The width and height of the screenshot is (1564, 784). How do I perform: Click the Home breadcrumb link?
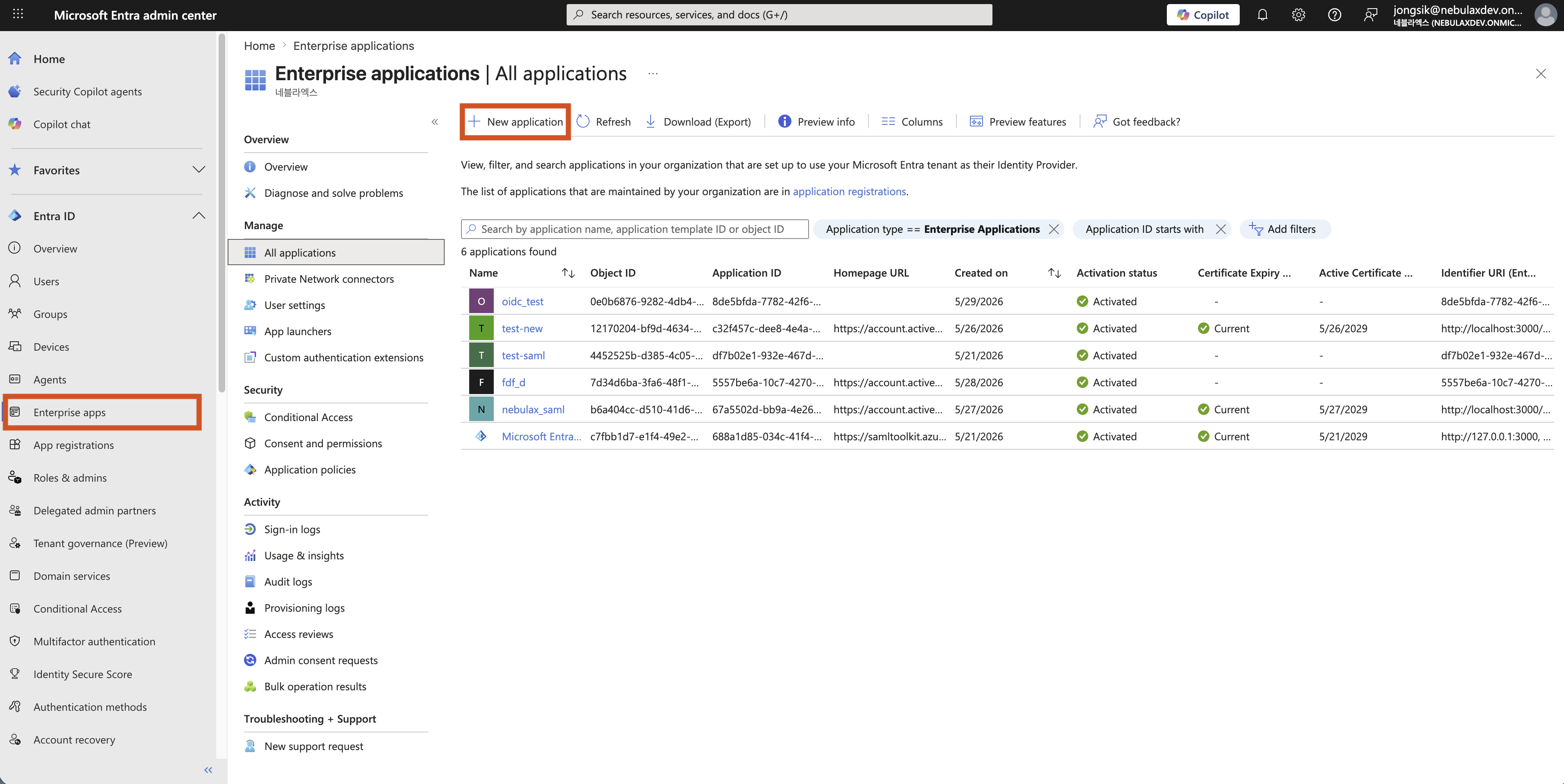pyautogui.click(x=259, y=45)
